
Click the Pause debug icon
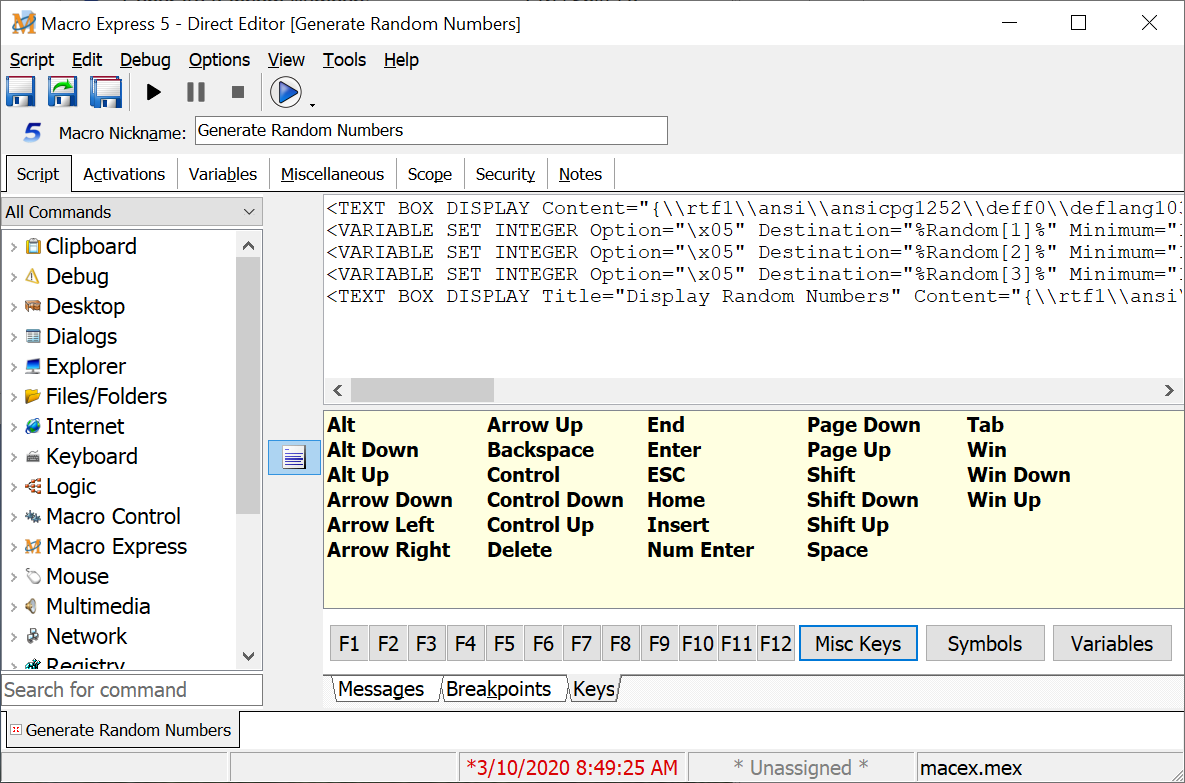(x=196, y=92)
